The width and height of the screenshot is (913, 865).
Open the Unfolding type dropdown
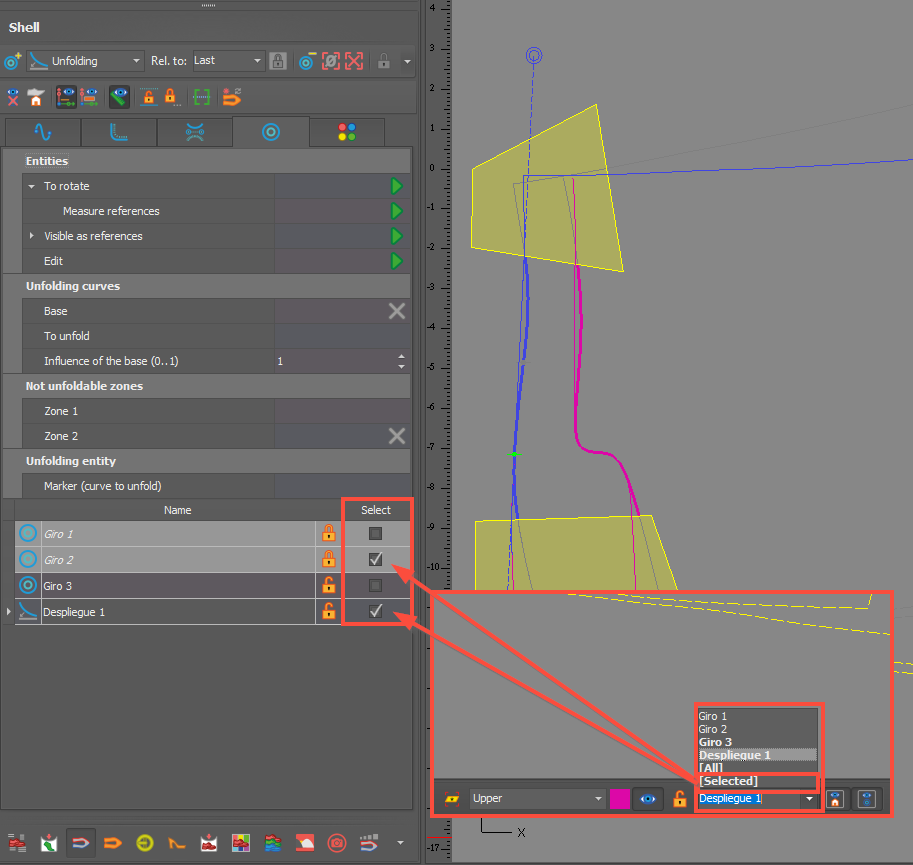pyautogui.click(x=84, y=61)
